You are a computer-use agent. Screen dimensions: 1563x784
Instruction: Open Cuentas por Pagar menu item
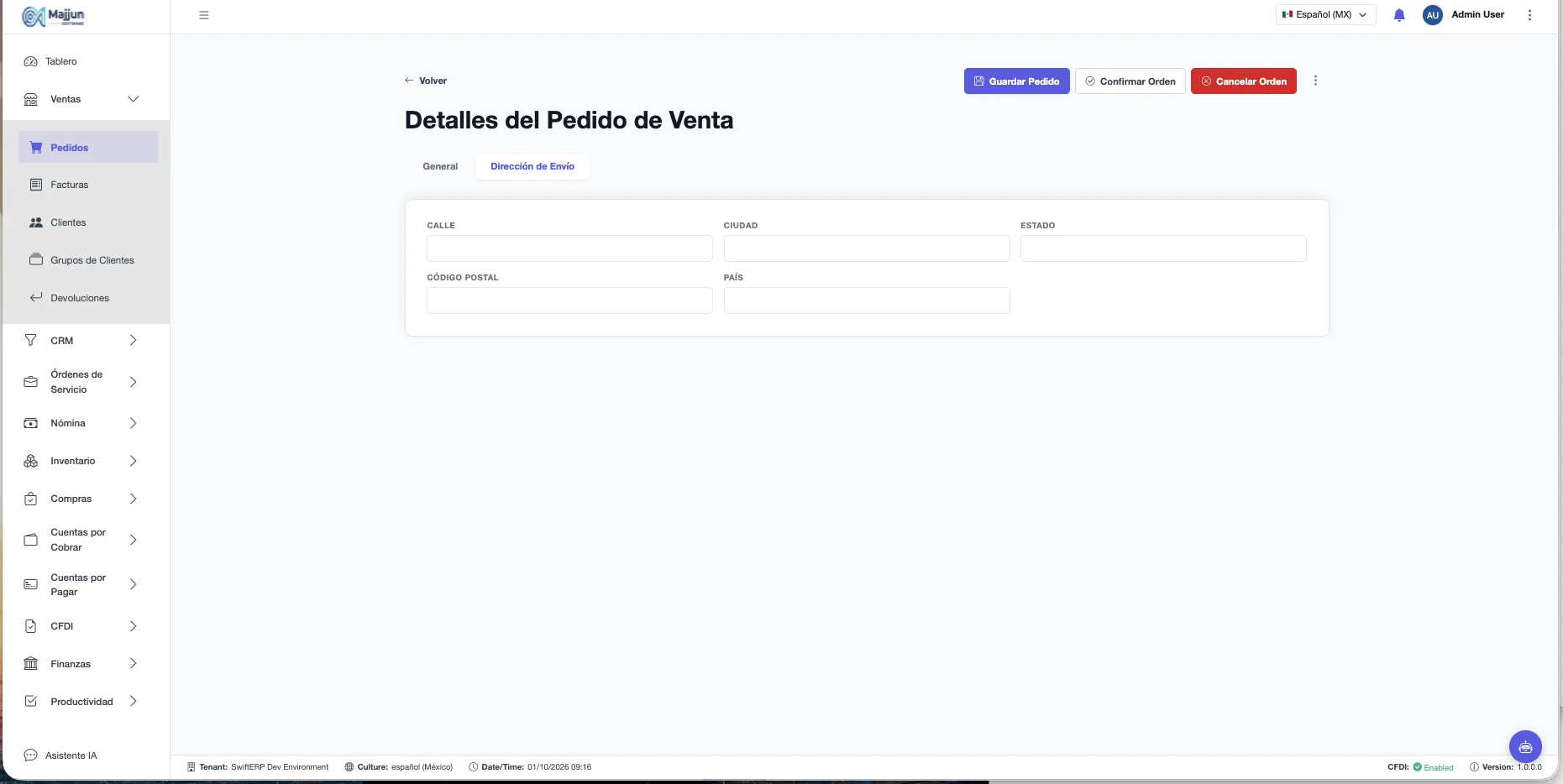click(x=80, y=584)
